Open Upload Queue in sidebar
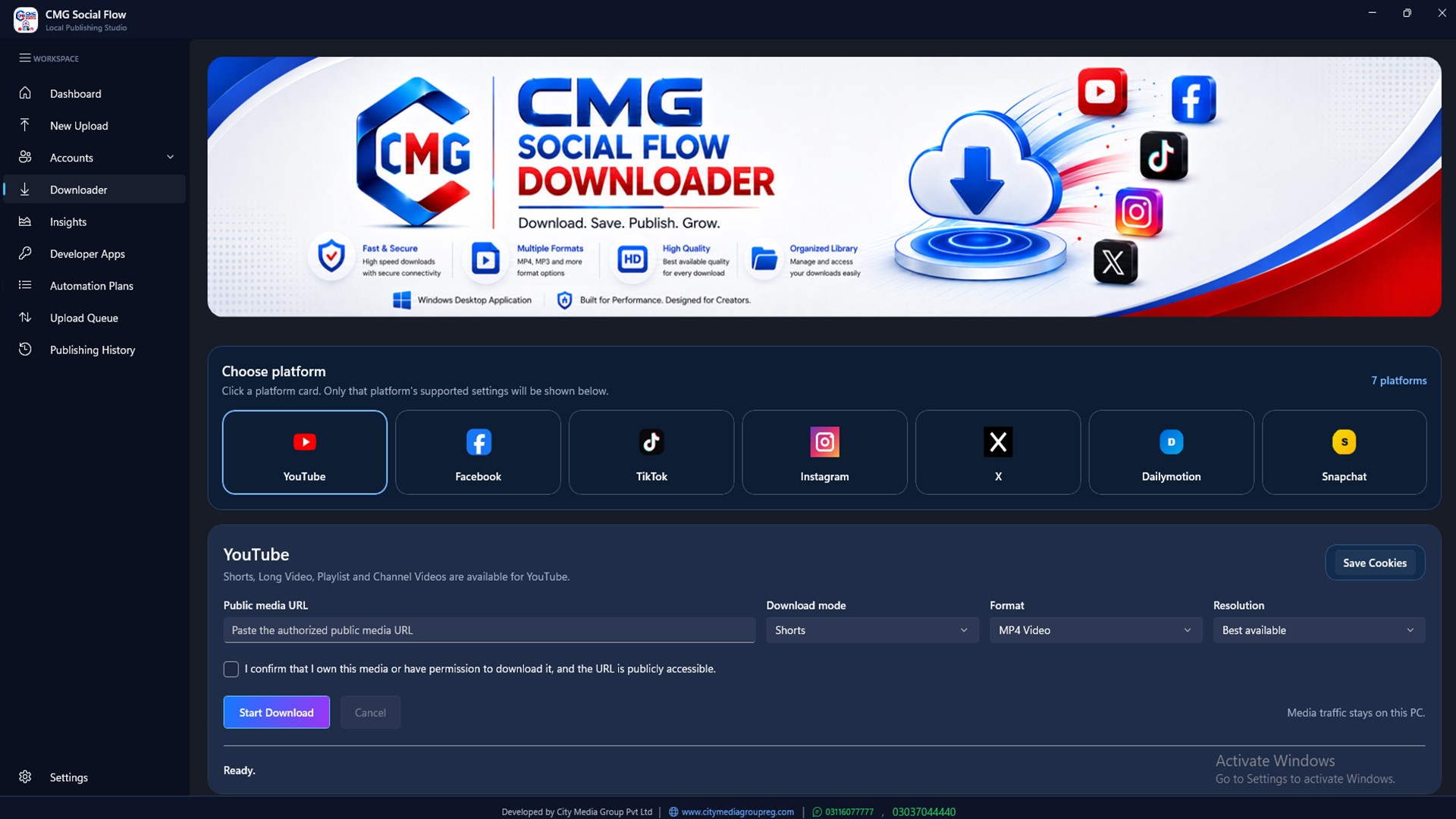Screen dimensions: 1456x819 [x=95, y=318]
